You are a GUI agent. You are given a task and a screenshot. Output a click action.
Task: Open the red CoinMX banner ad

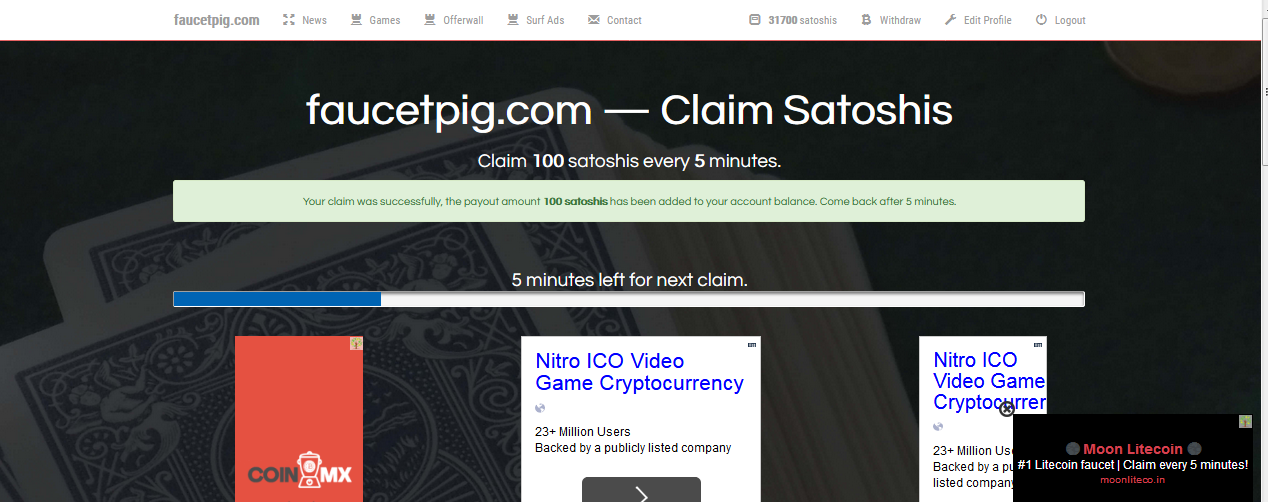coord(299,419)
